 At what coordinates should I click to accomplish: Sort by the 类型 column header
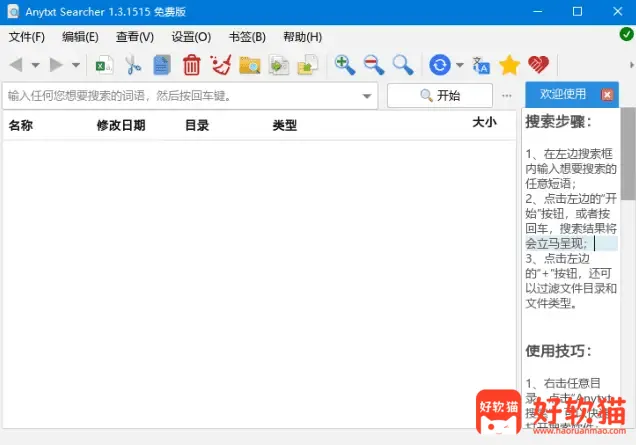click(285, 125)
